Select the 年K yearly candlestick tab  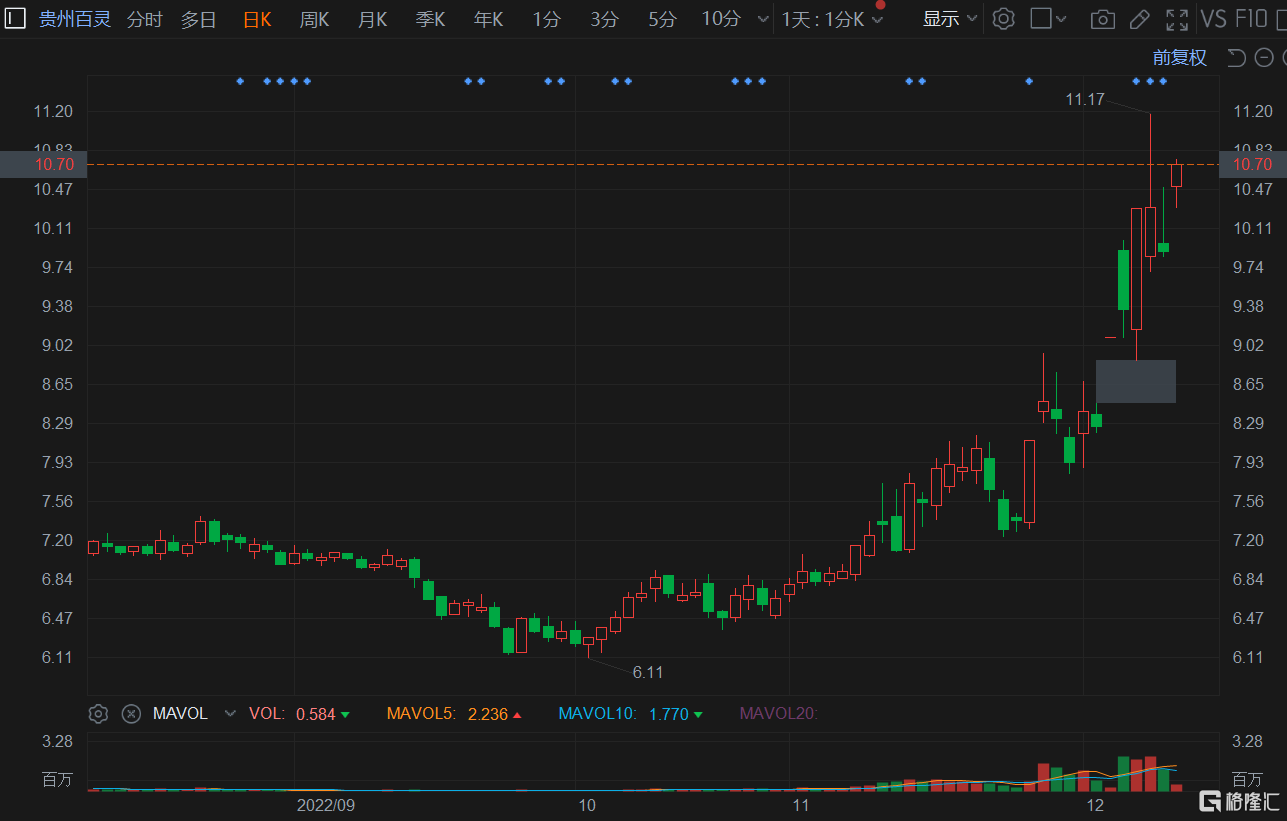pos(489,19)
